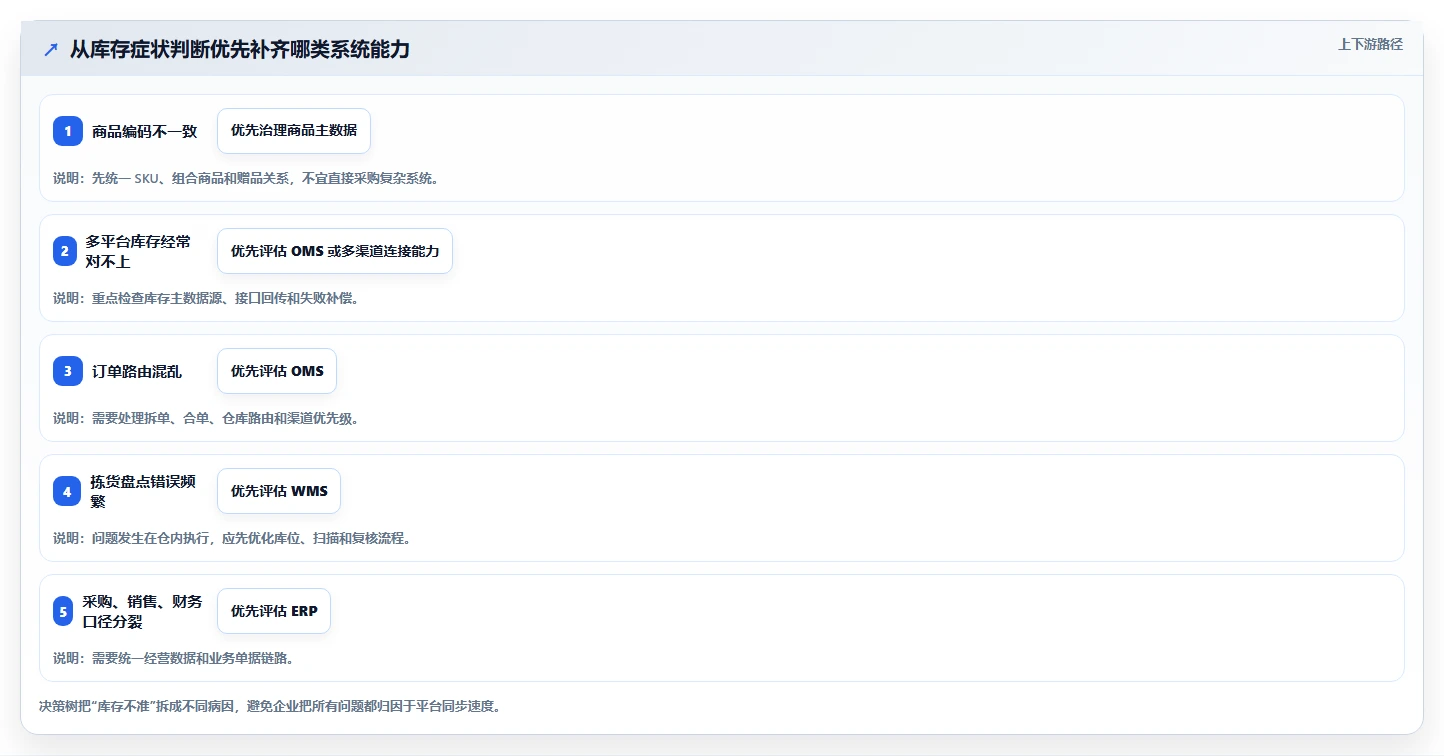Viewport: 1444px width, 756px height.
Task: Select step badge number 3
Action: point(68,371)
